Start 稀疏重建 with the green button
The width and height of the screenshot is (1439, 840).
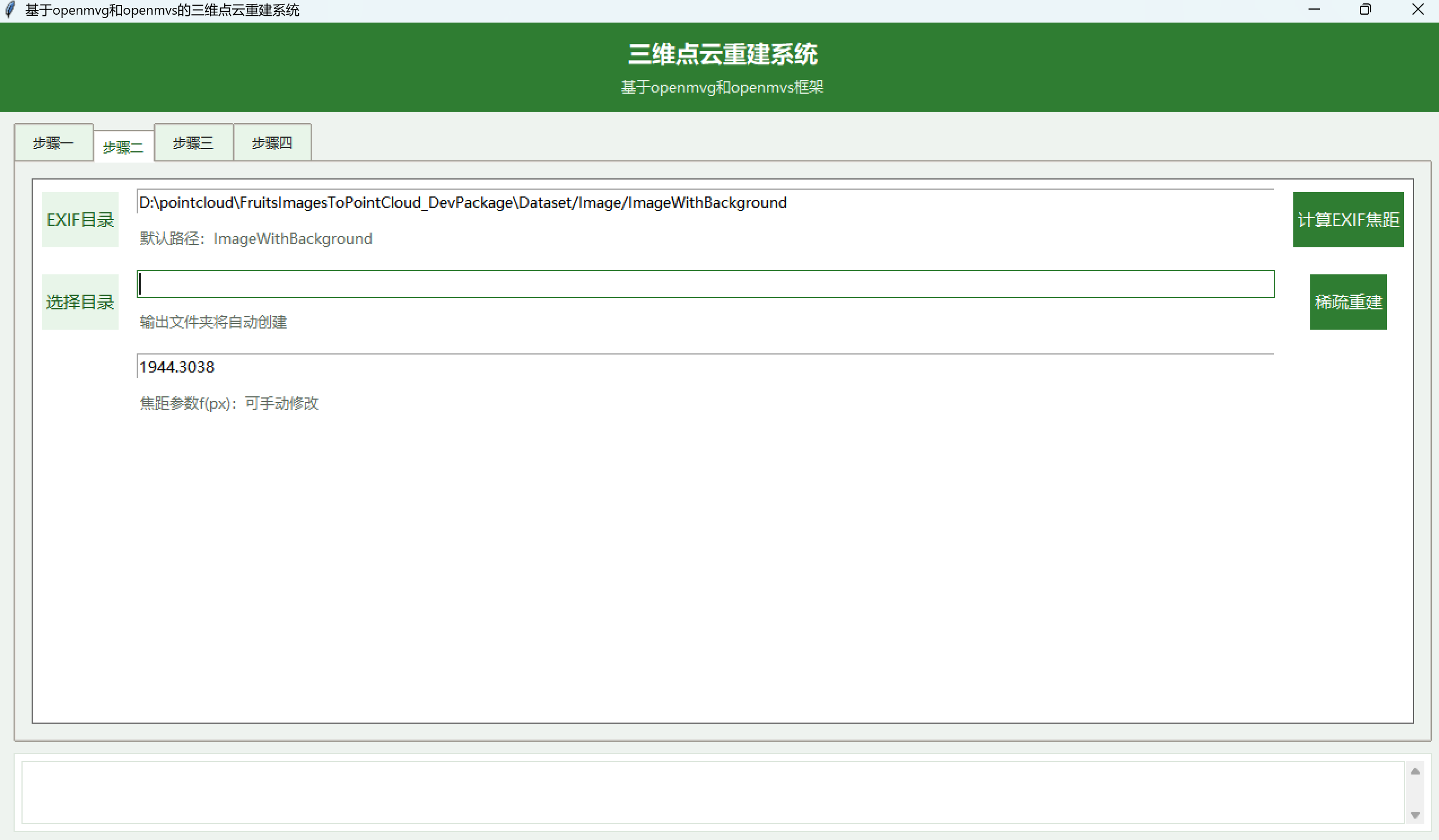click(x=1348, y=302)
